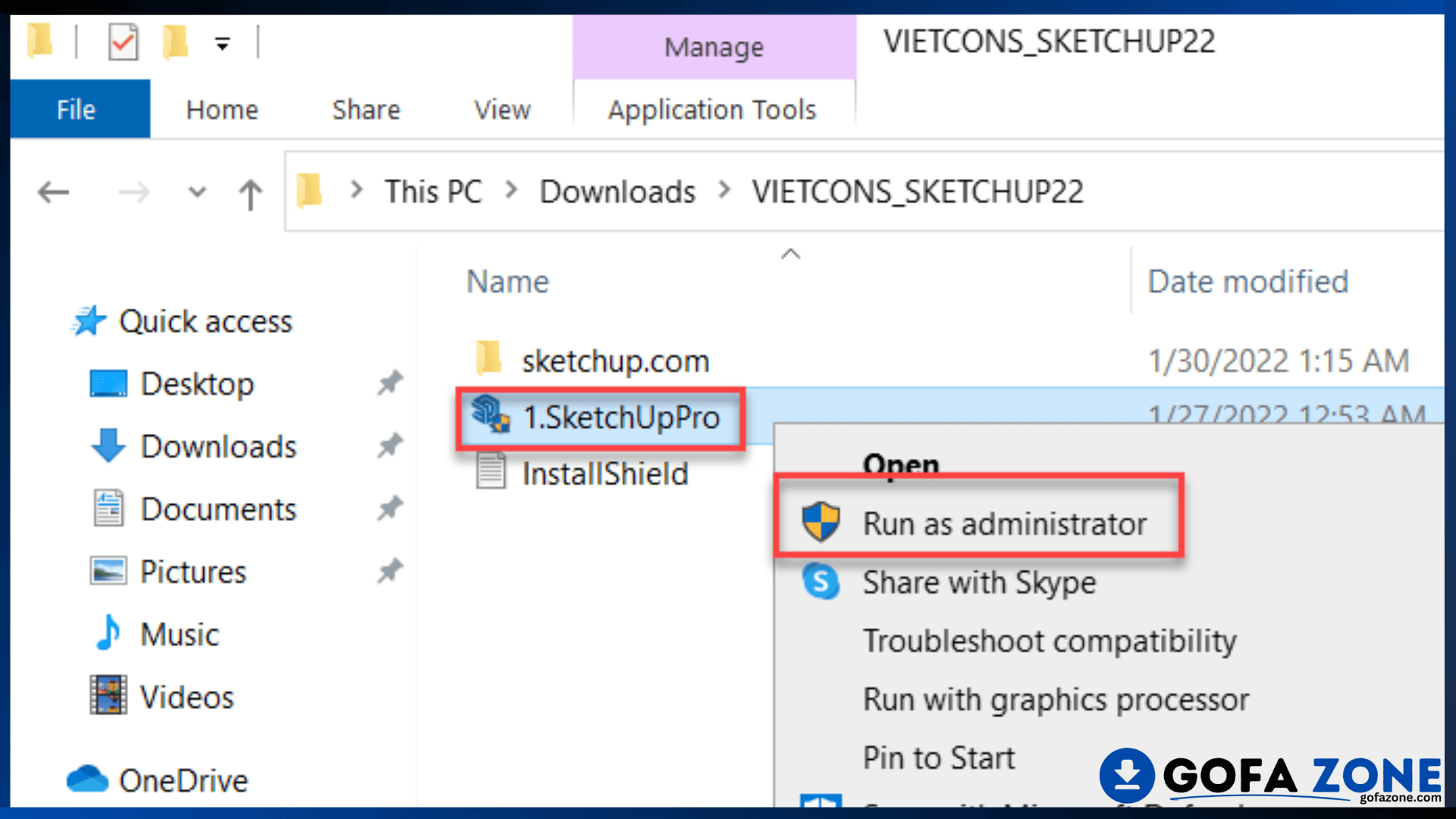Switch to the View ribbon tab
1456x819 pixels.
coord(502,110)
